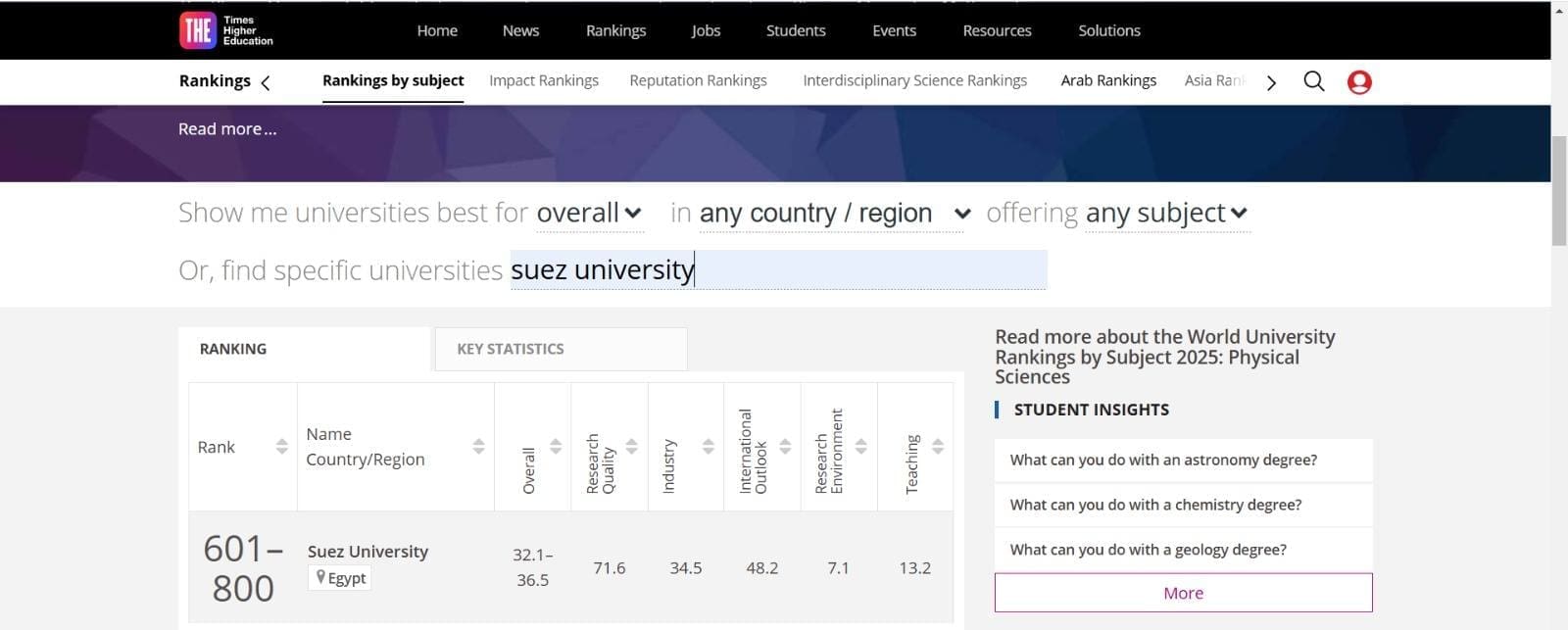Open the News menu
The height and width of the screenshot is (630, 1568).
[520, 30]
